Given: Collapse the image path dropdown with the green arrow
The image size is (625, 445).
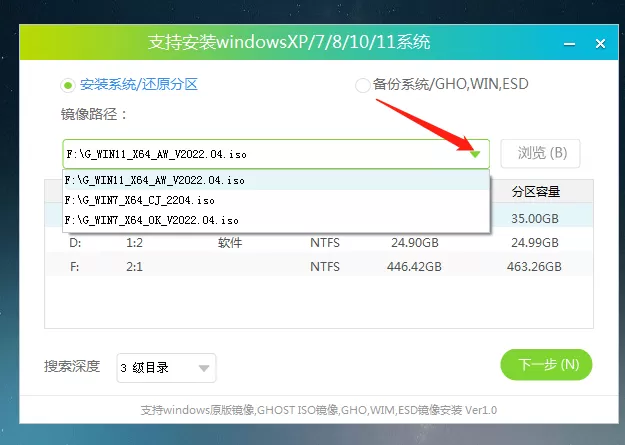Looking at the screenshot, I should 475,154.
